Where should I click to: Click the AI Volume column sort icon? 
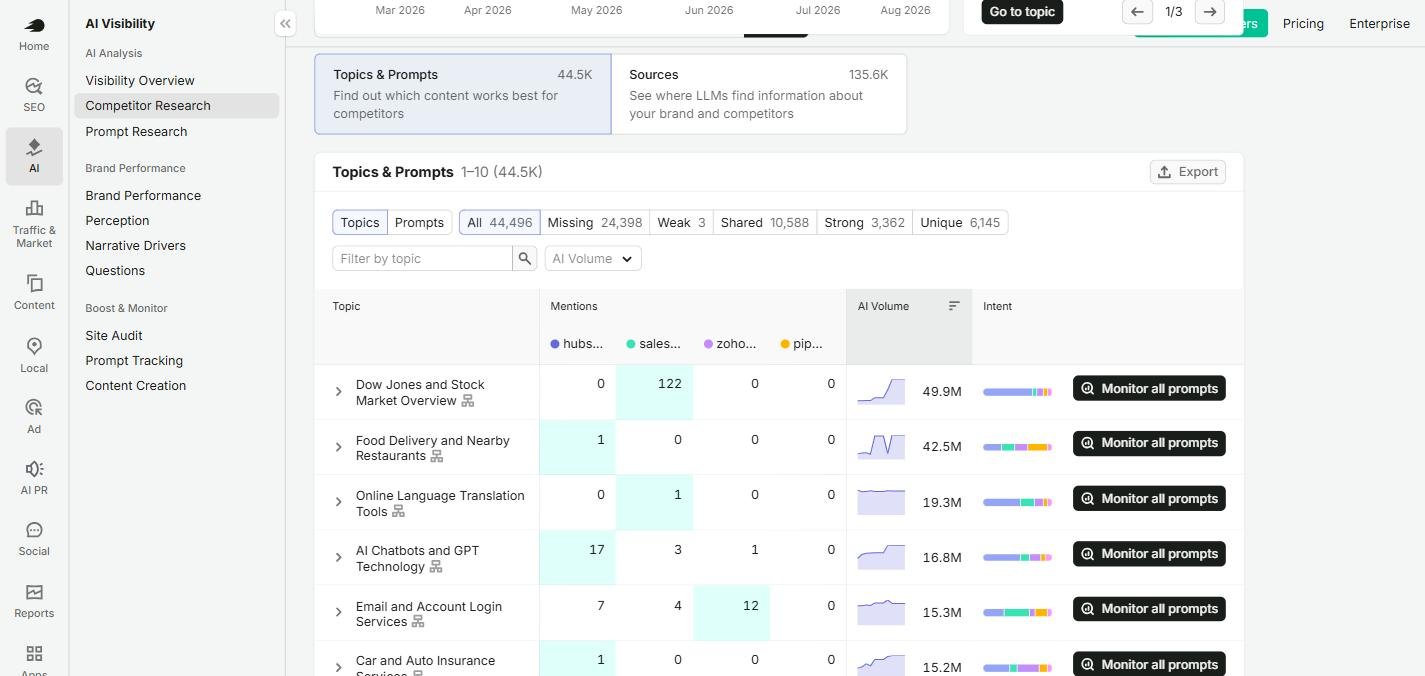[x=954, y=306]
